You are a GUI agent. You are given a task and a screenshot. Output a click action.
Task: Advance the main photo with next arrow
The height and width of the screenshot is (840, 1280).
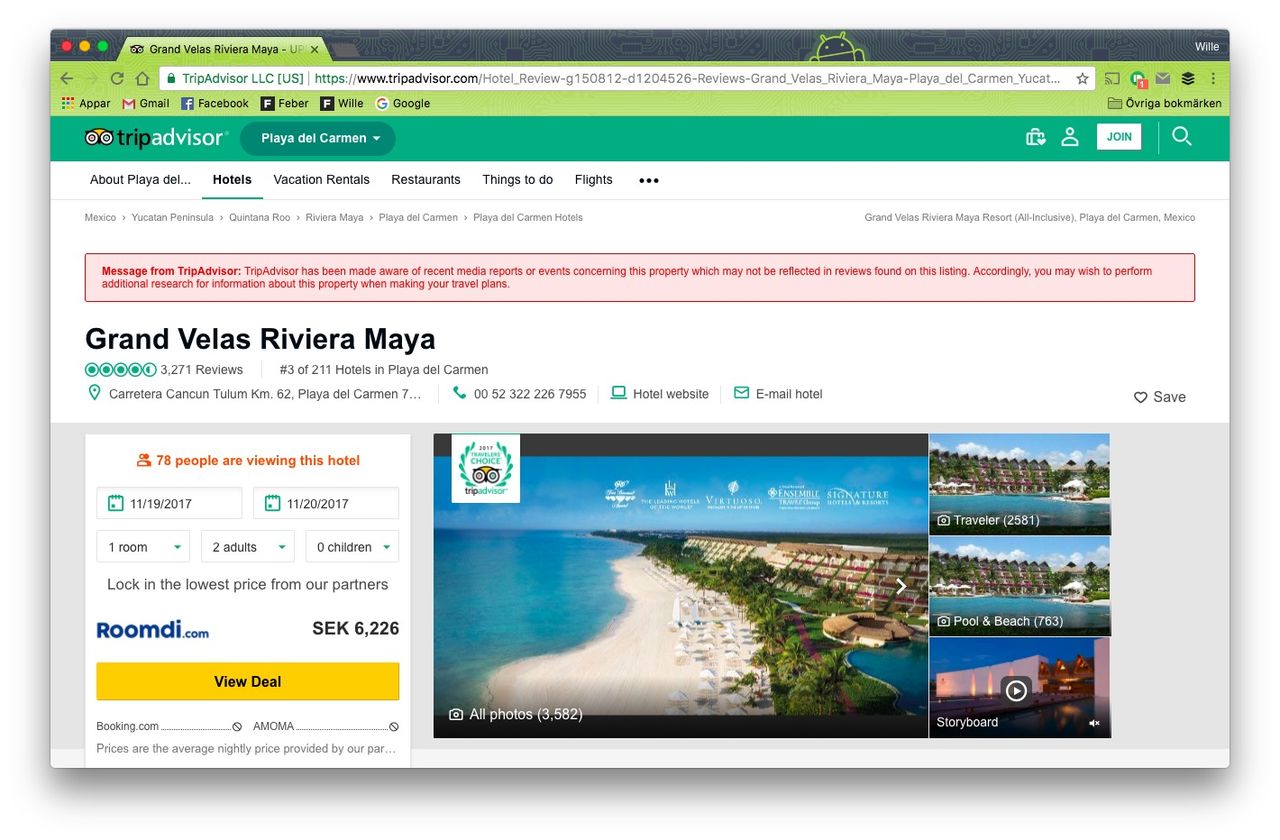[901, 586]
